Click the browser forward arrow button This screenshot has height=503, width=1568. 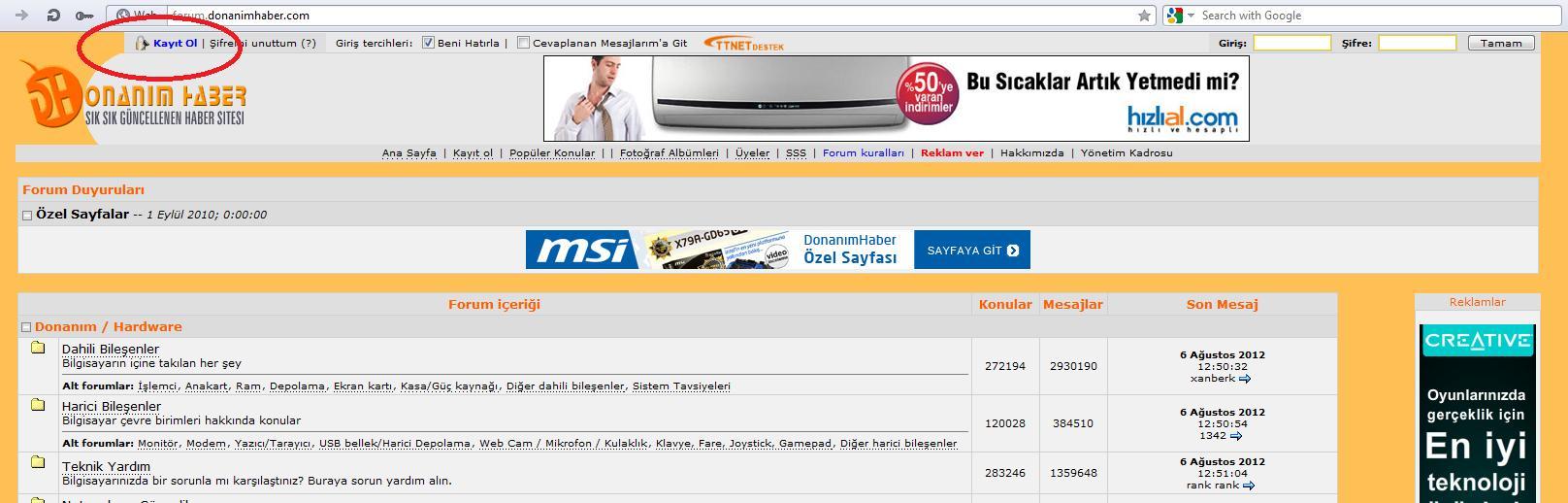[x=21, y=15]
